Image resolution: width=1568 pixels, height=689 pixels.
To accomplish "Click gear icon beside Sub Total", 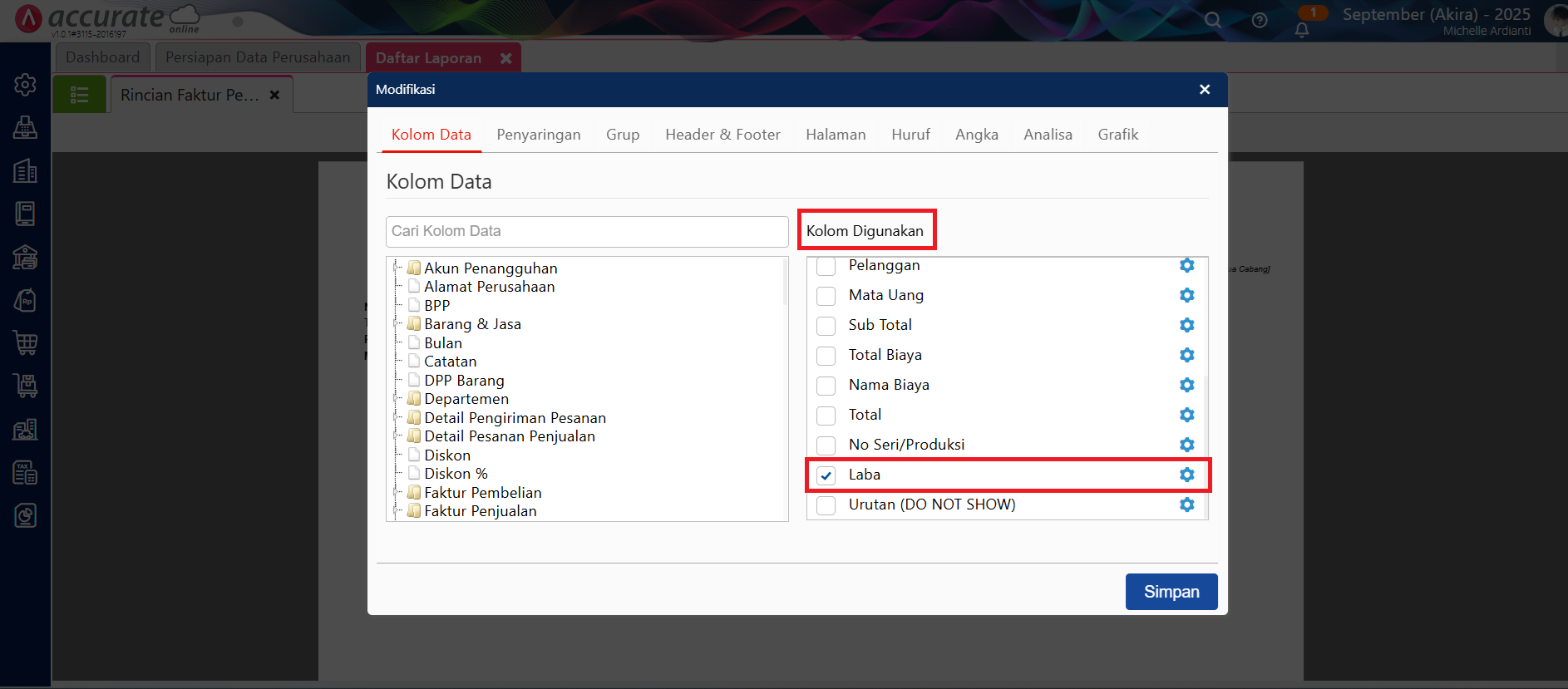I will pos(1186,325).
